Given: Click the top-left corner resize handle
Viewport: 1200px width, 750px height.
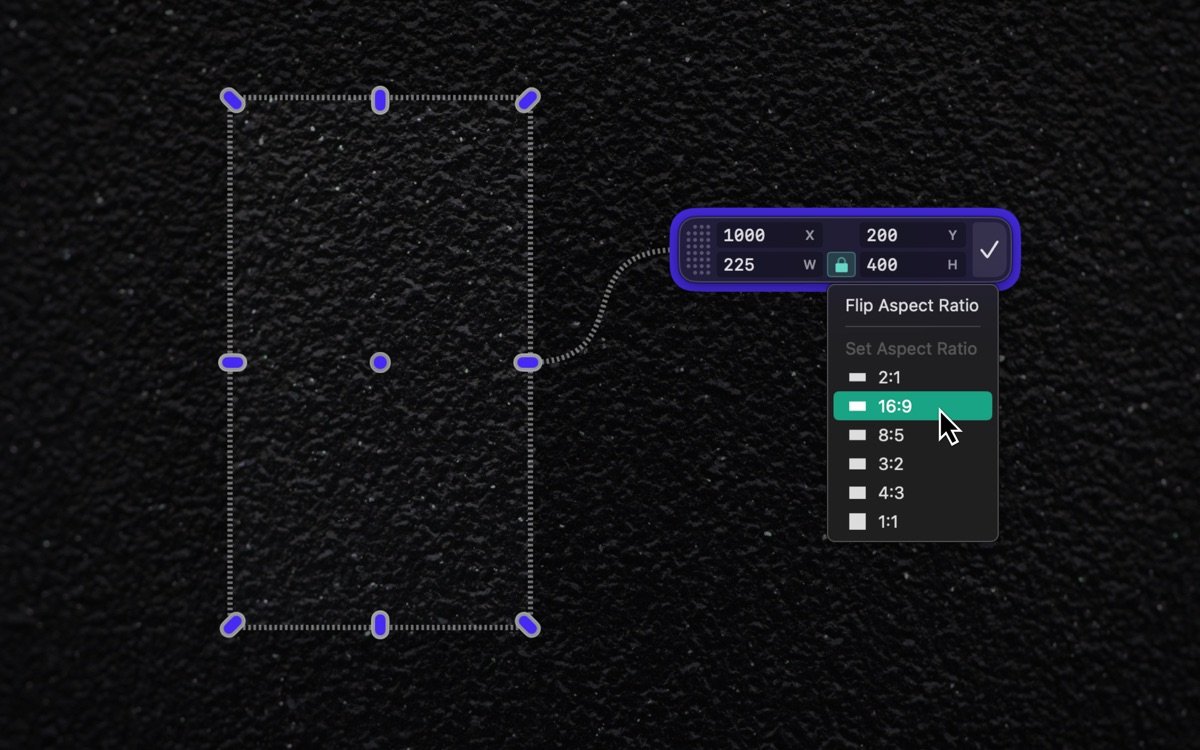Looking at the screenshot, I should [232, 99].
